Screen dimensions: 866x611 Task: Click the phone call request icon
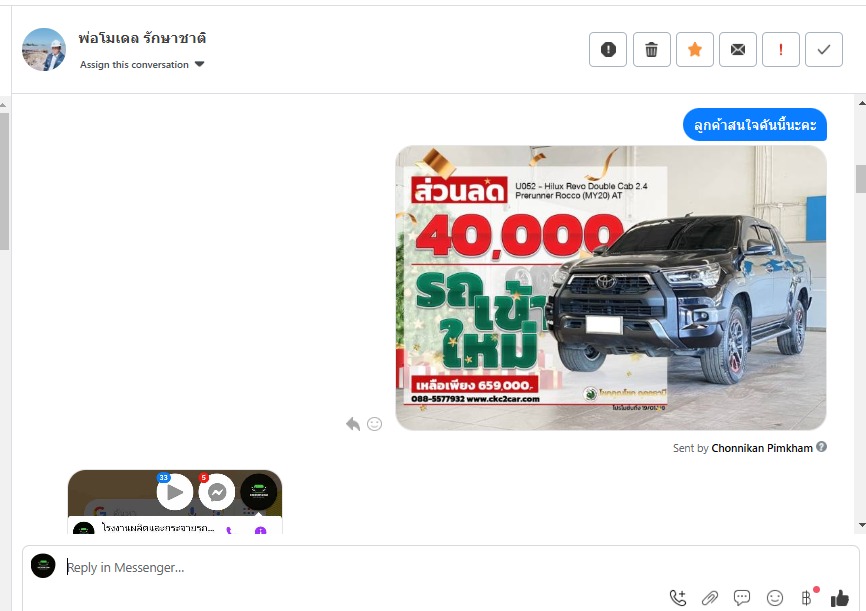678,597
